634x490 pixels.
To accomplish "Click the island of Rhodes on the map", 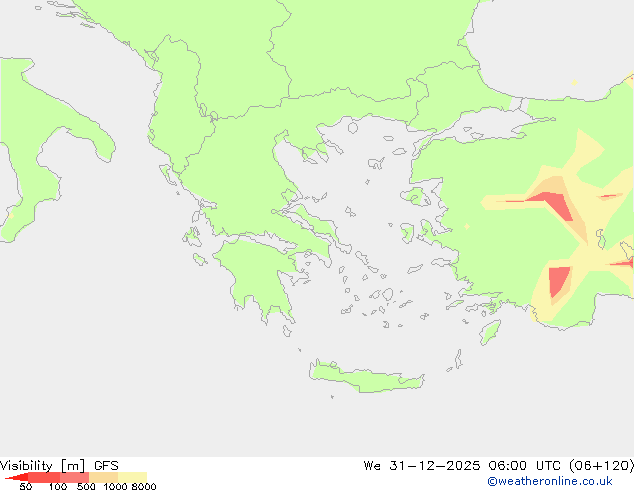I will pyautogui.click(x=490, y=332).
